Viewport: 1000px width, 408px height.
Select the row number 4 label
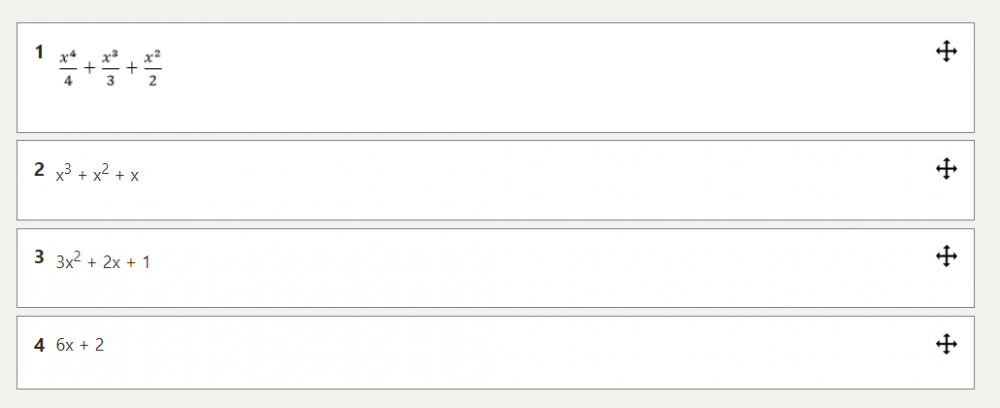tap(39, 345)
